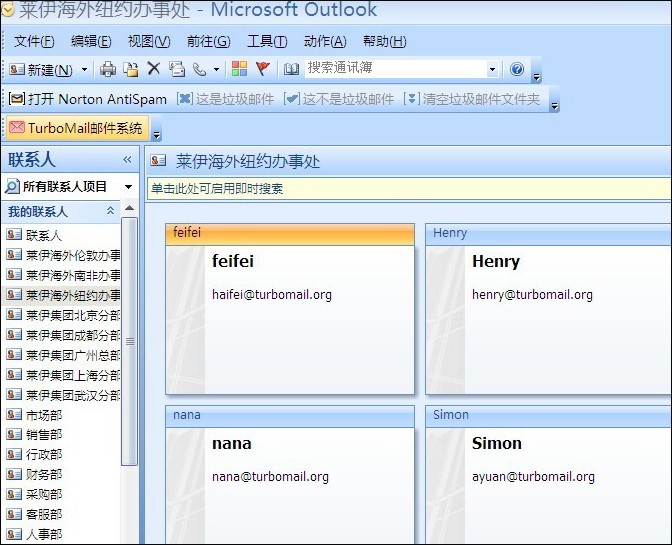Select 财务部 contacts folder
Viewport: 672px width, 545px height.
click(x=34, y=474)
